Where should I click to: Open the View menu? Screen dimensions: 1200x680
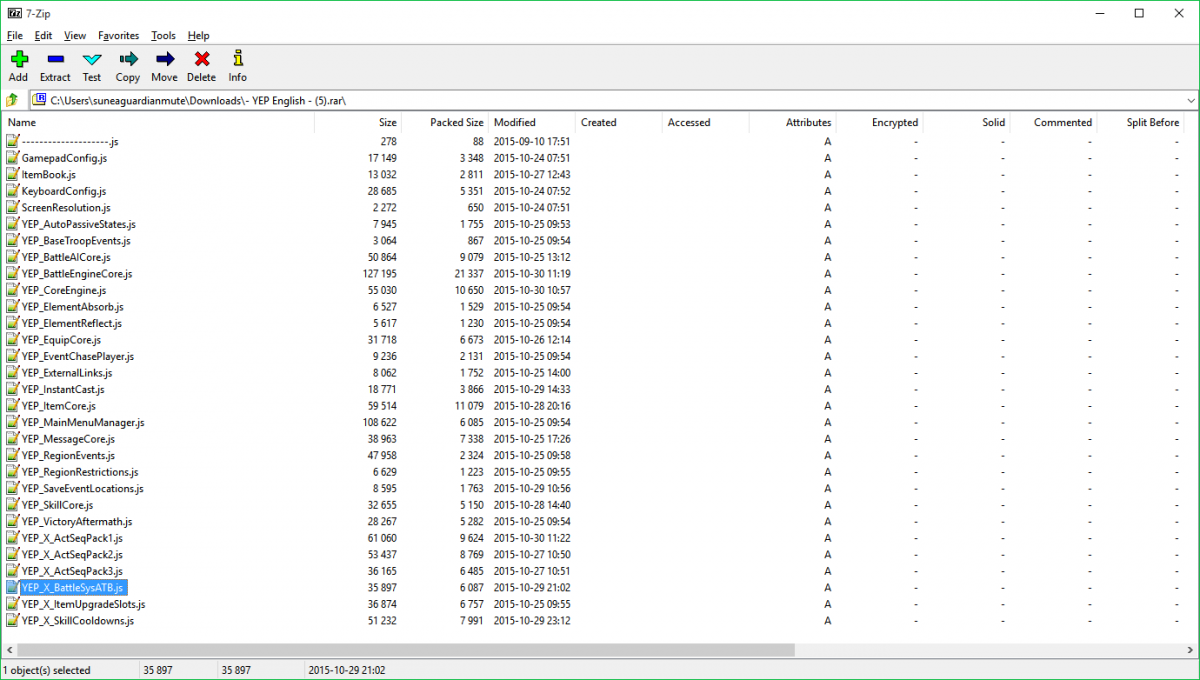click(75, 35)
